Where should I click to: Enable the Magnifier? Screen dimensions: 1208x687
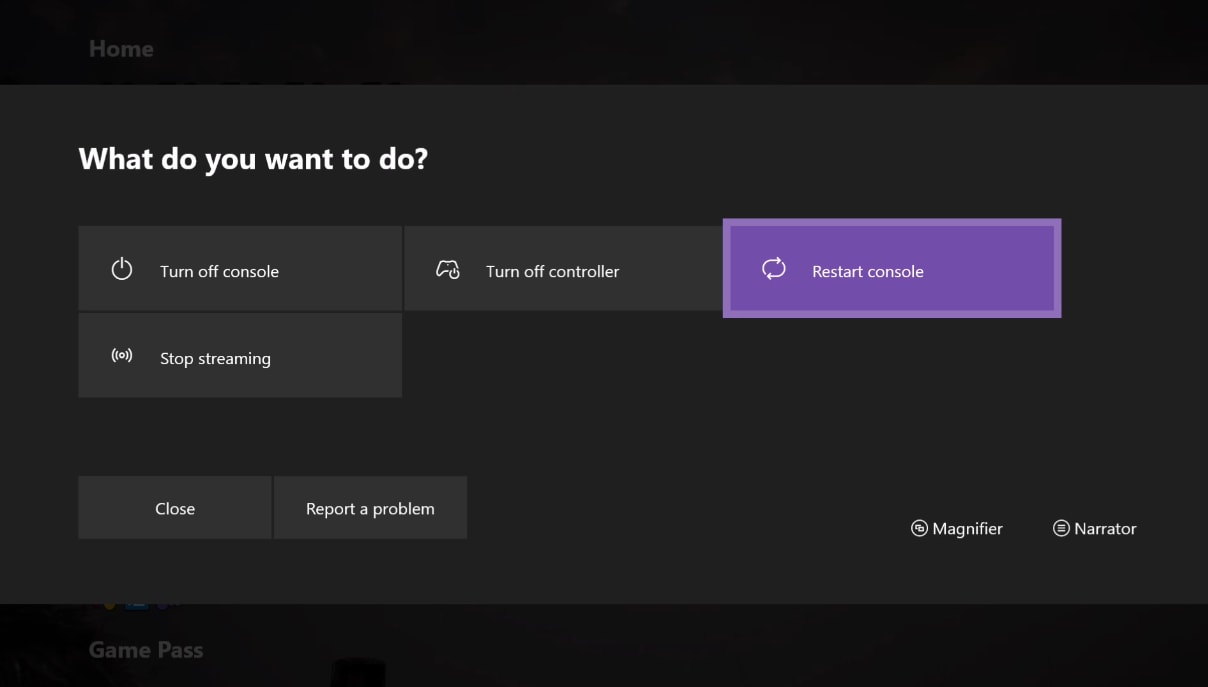tap(956, 528)
